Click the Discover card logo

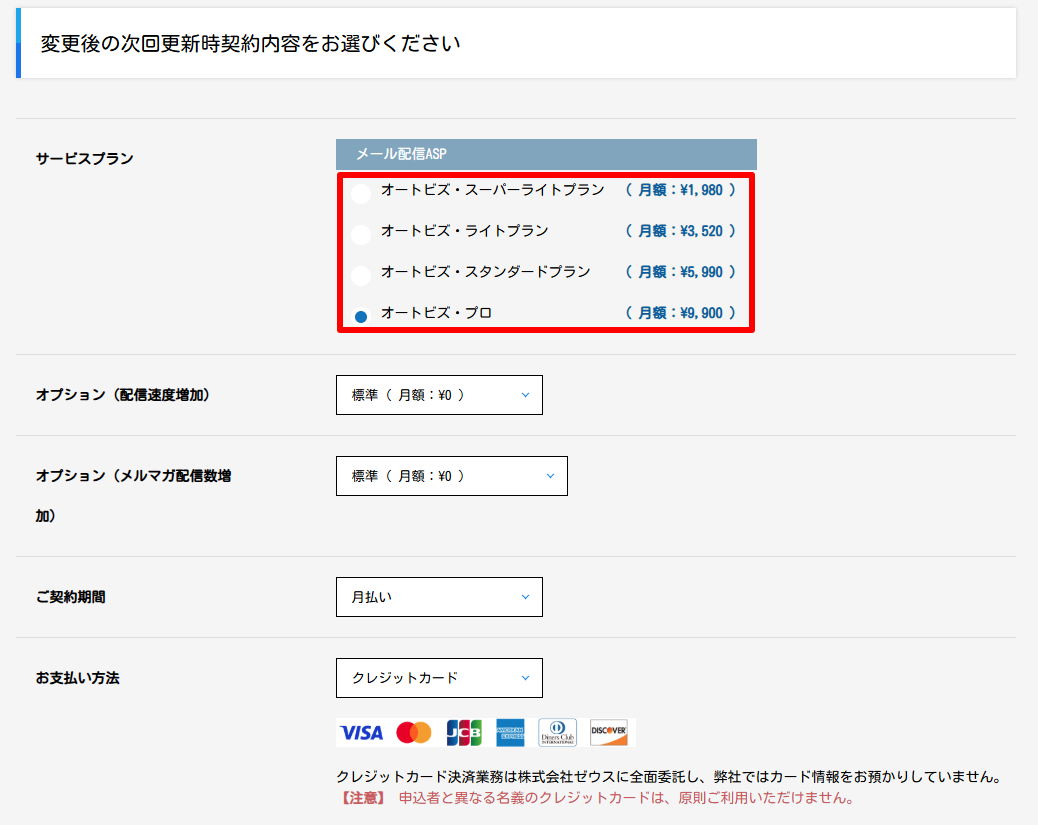(x=608, y=733)
